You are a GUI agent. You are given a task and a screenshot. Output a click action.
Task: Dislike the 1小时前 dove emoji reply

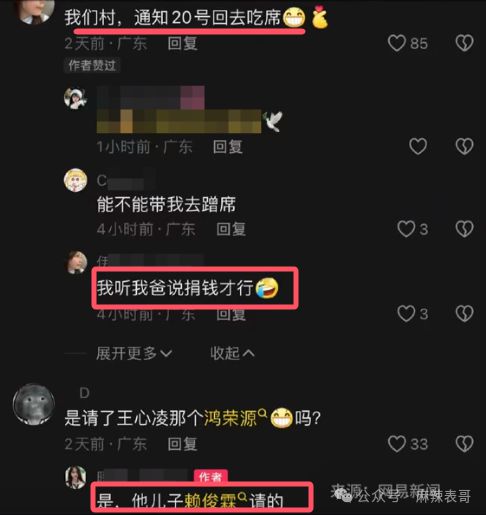click(x=464, y=146)
